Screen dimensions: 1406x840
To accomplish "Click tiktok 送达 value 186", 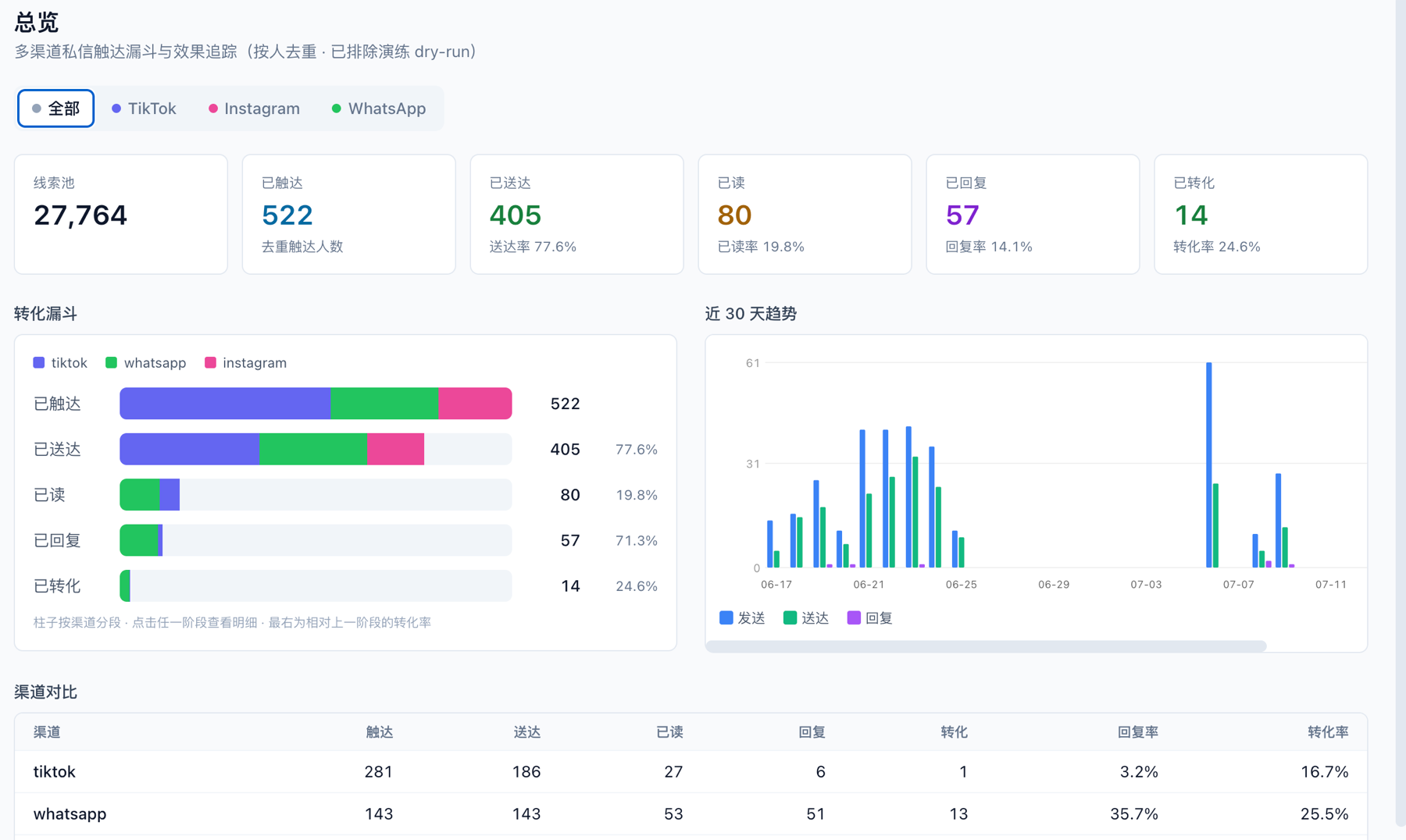I will click(x=526, y=772).
